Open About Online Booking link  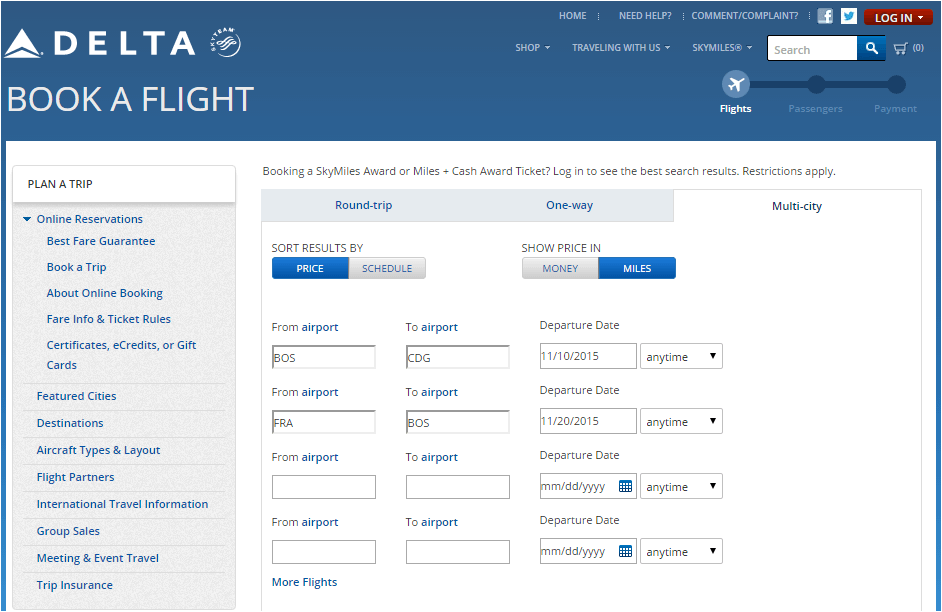[105, 293]
